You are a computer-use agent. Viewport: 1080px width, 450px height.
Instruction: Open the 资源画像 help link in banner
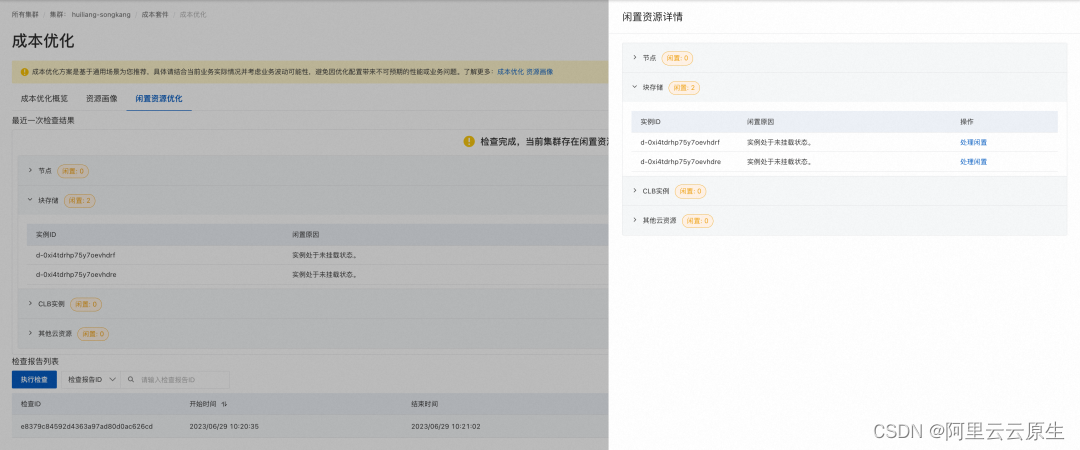click(x=540, y=72)
